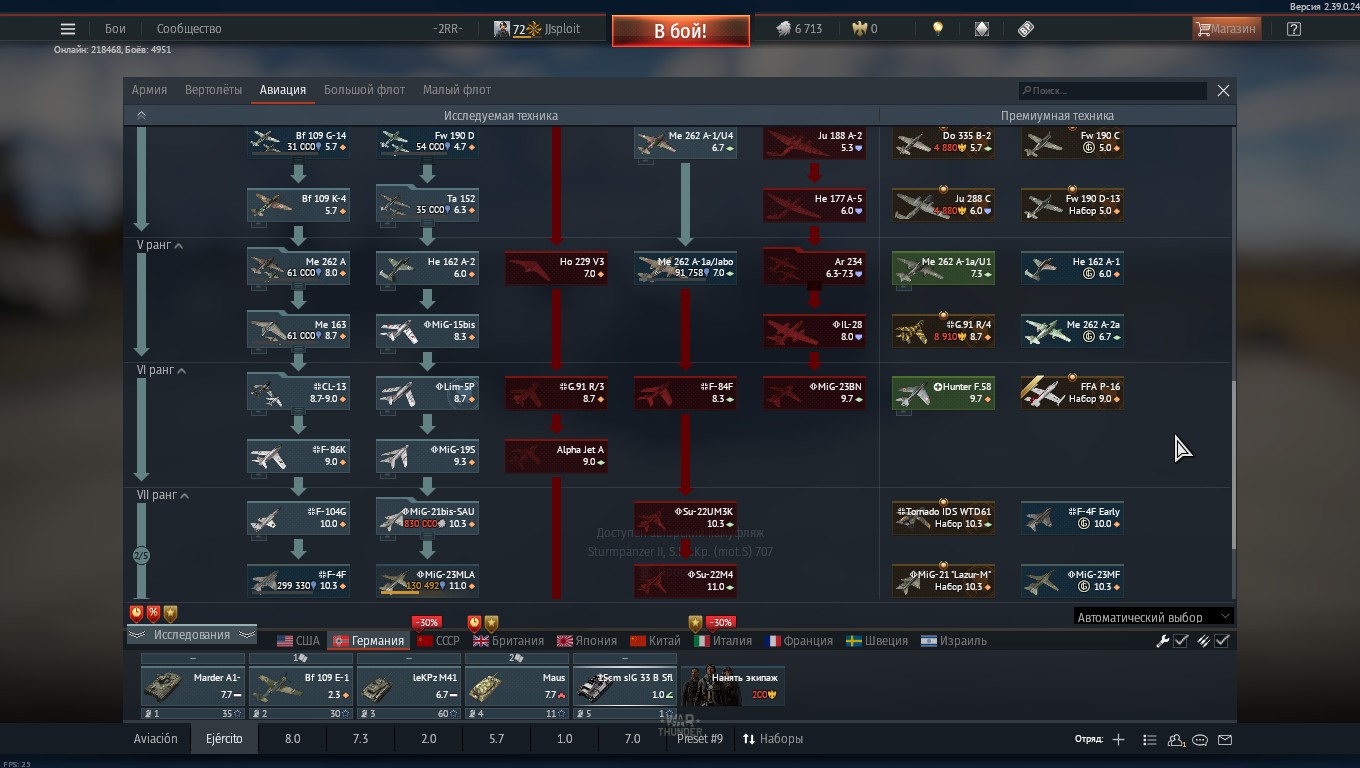
Task: Open the help question mark icon
Action: (1294, 29)
